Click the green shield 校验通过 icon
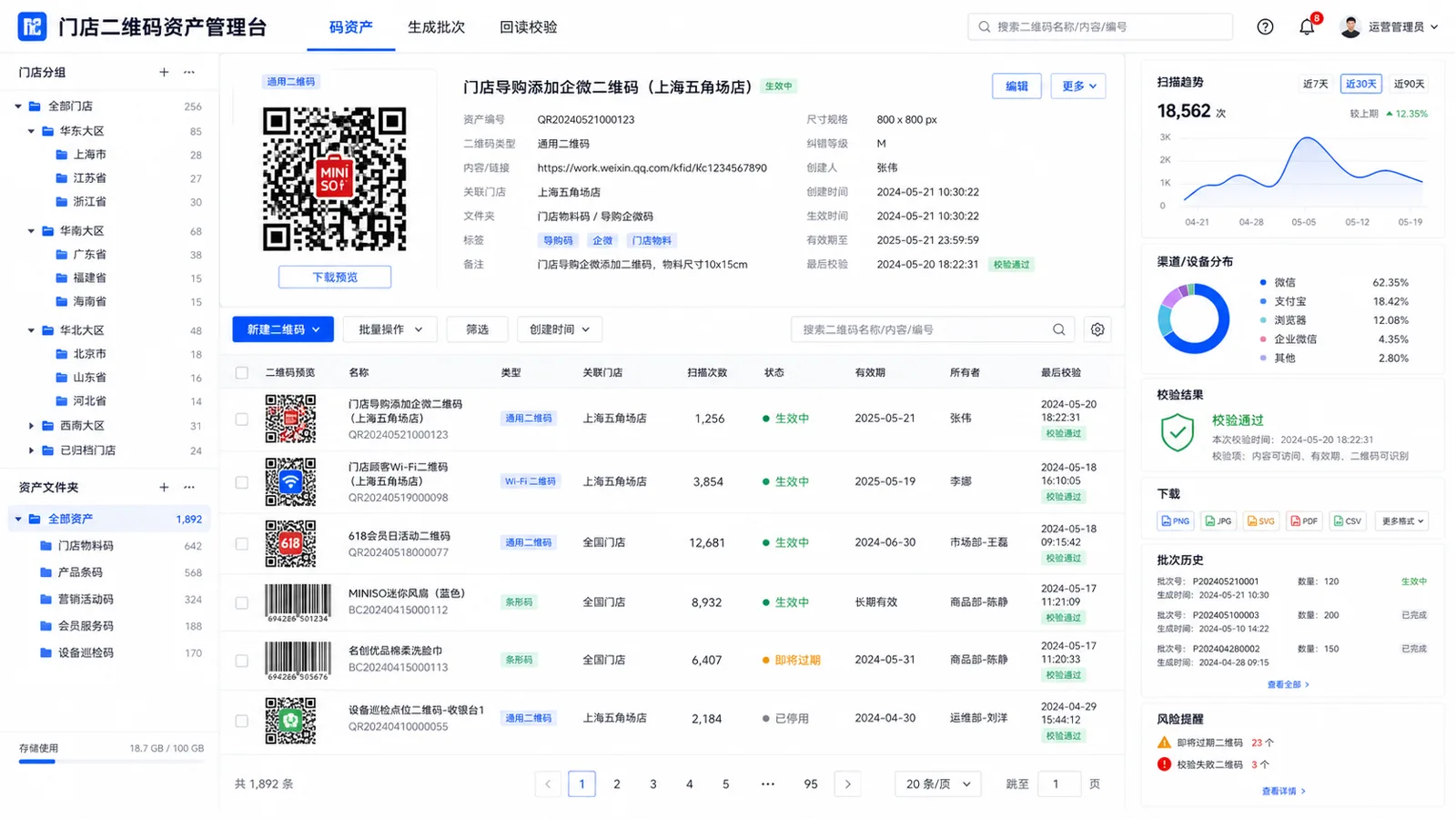The width and height of the screenshot is (1456, 819). (1178, 432)
